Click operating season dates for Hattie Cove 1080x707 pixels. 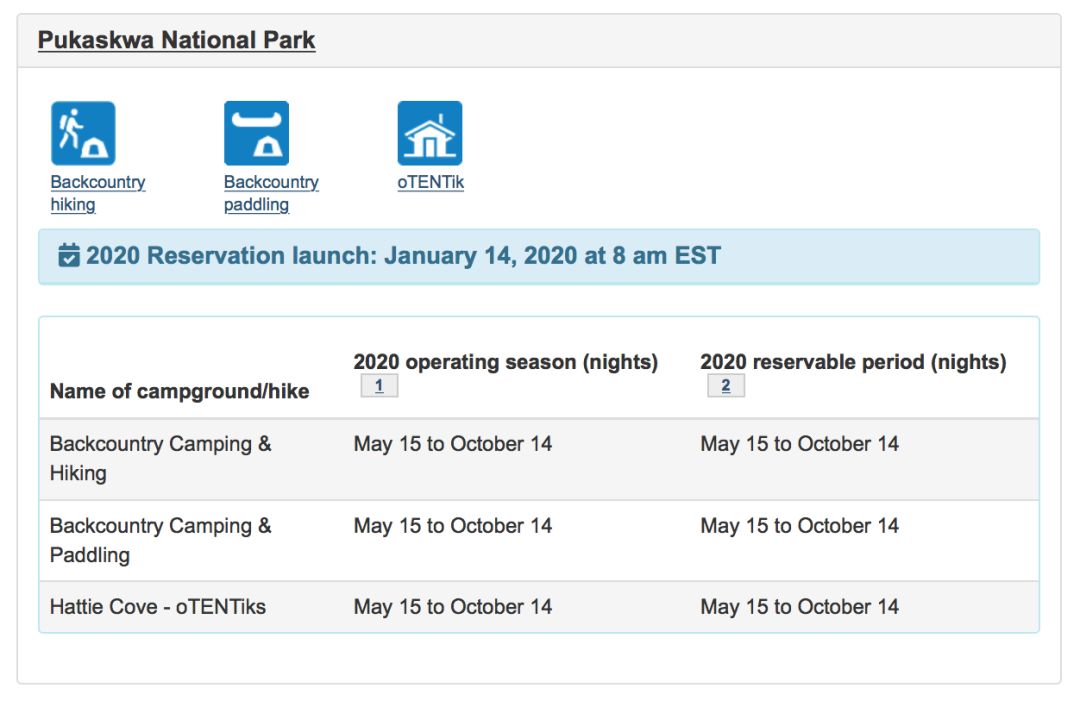click(452, 607)
